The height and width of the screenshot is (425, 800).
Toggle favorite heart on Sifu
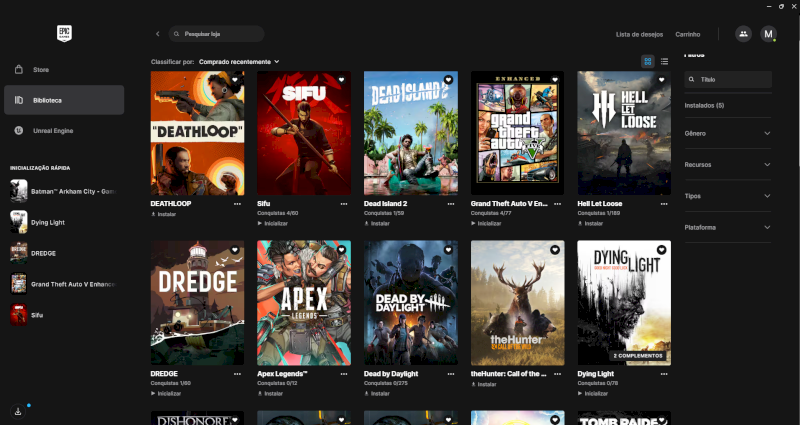(x=341, y=80)
